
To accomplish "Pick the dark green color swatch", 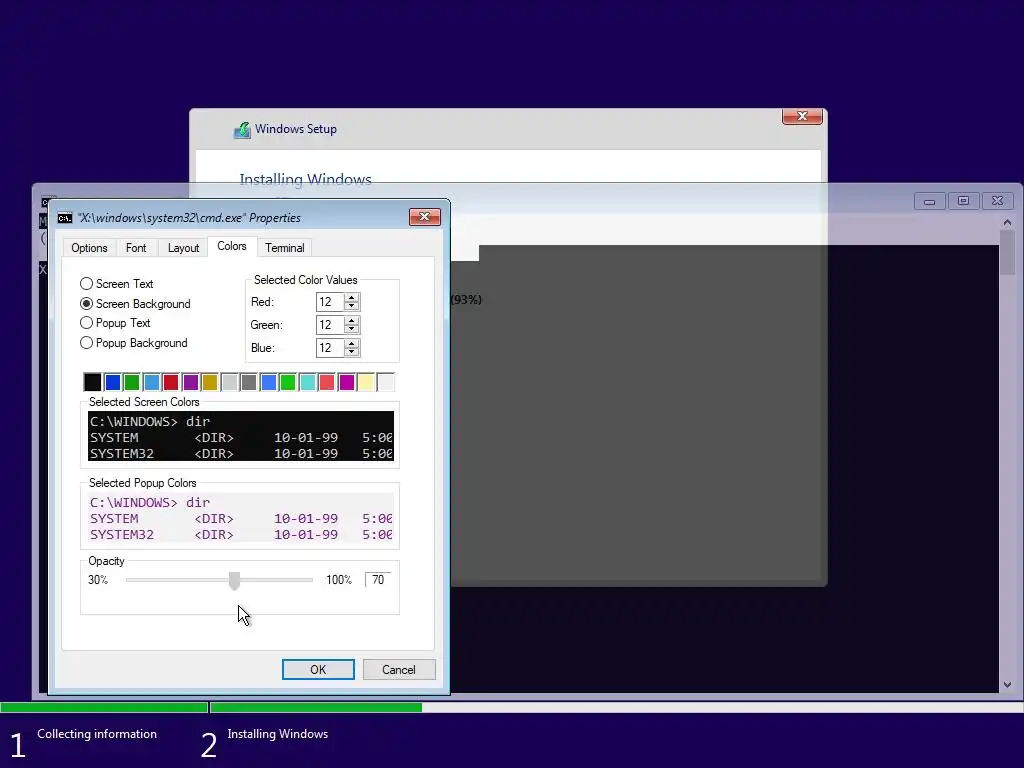I will click(x=132, y=382).
